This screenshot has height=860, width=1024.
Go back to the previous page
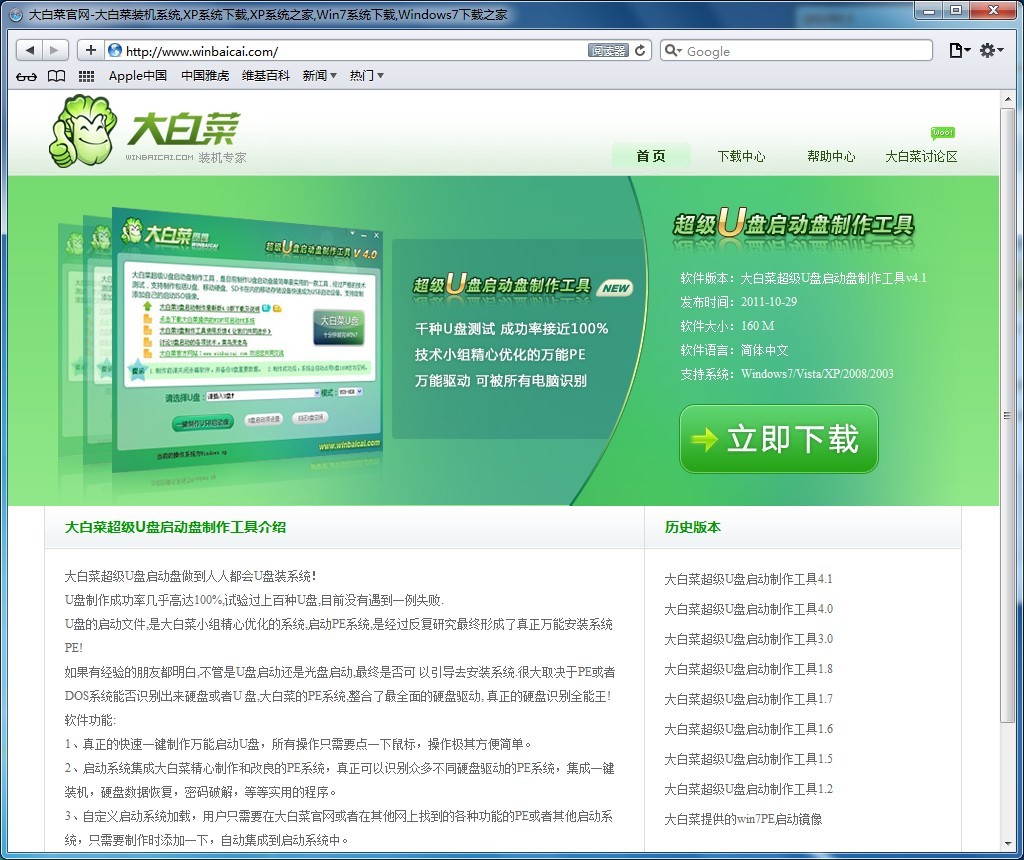(x=30, y=50)
